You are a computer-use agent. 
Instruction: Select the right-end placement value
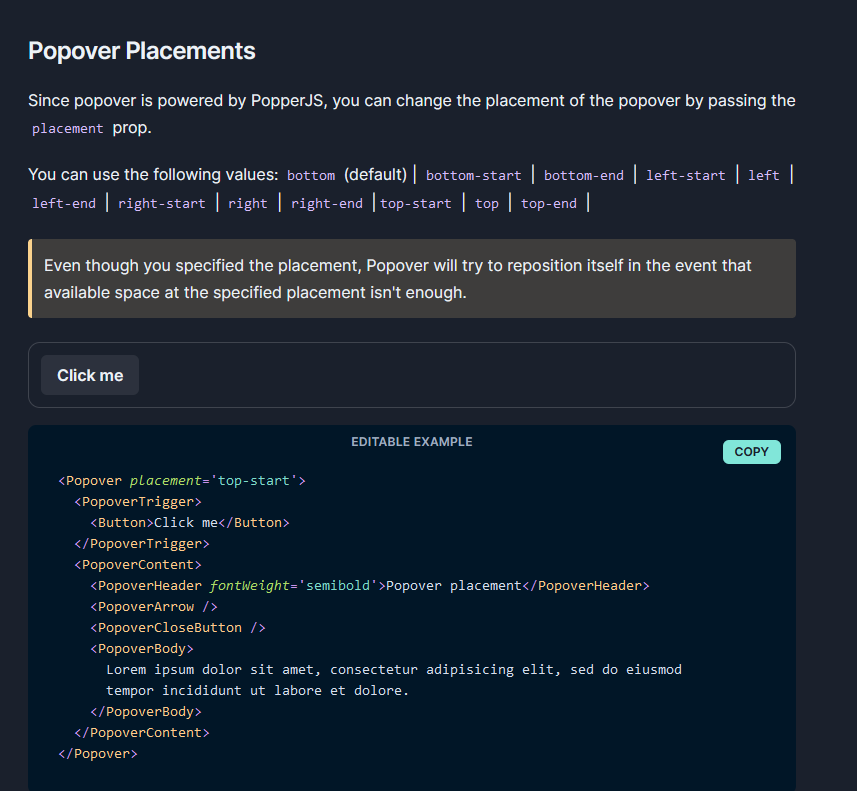point(327,203)
